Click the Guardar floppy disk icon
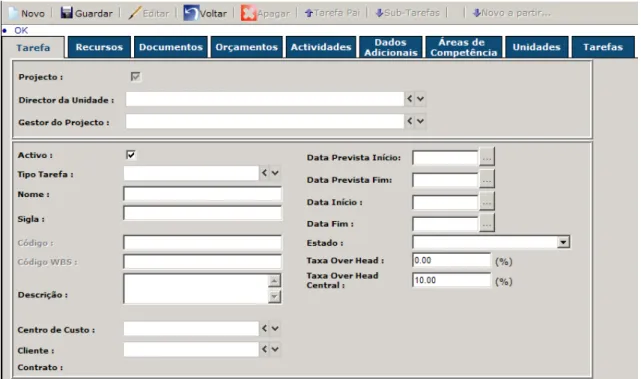Image resolution: width=641 pixels, height=379 pixels. pyautogui.click(x=66, y=13)
